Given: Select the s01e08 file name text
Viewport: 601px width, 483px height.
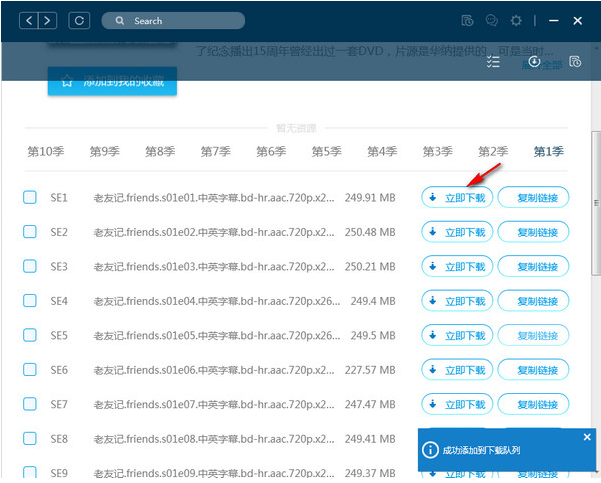Looking at the screenshot, I should tap(214, 439).
